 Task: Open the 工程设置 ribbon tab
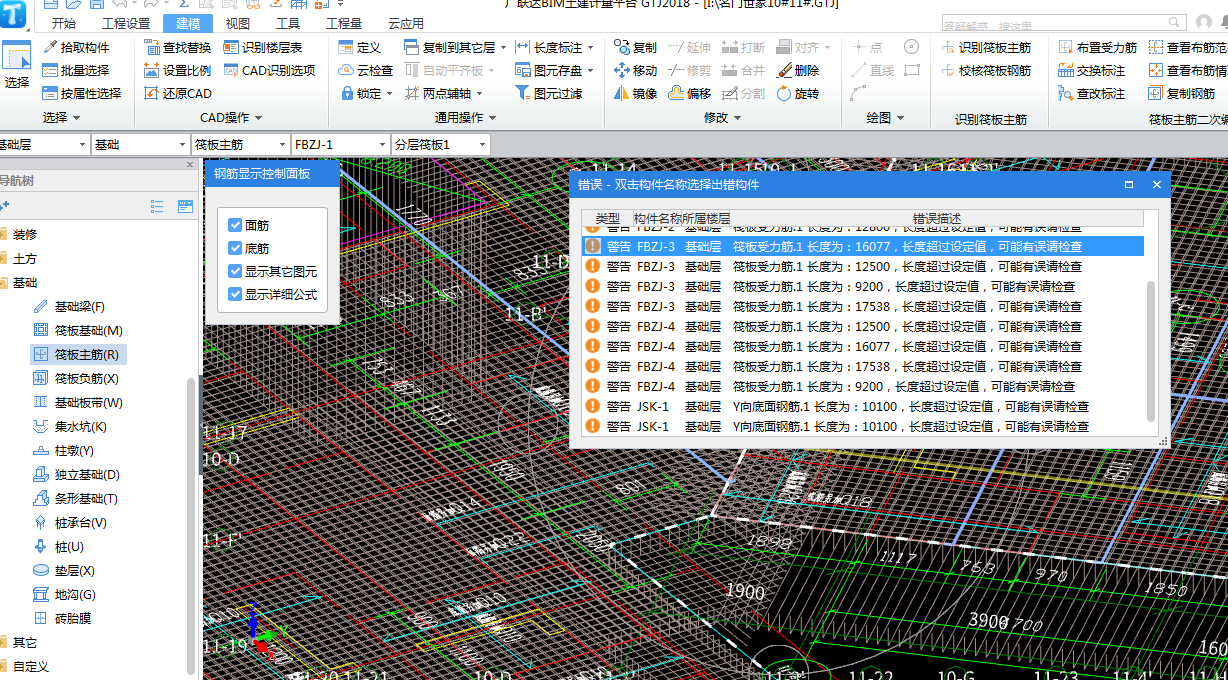pos(125,23)
